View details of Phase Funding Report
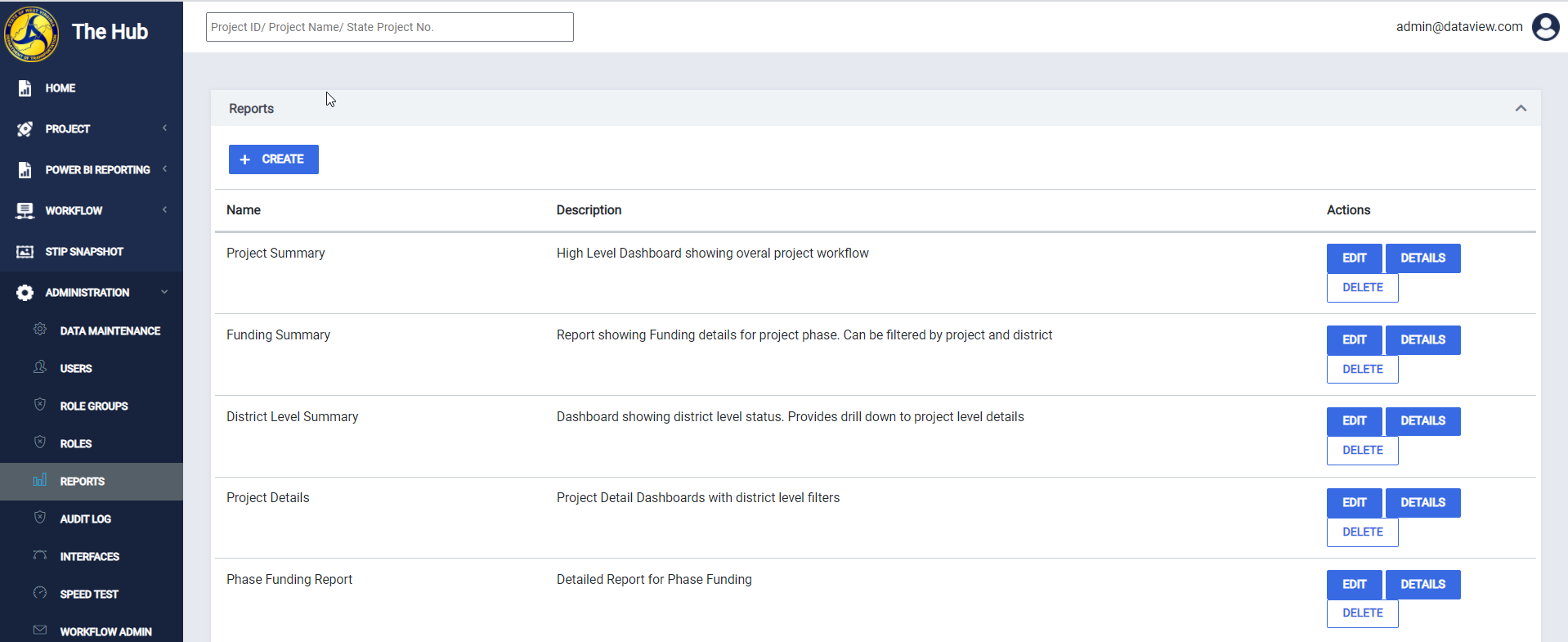This screenshot has height=642, width=1568. point(1422,585)
